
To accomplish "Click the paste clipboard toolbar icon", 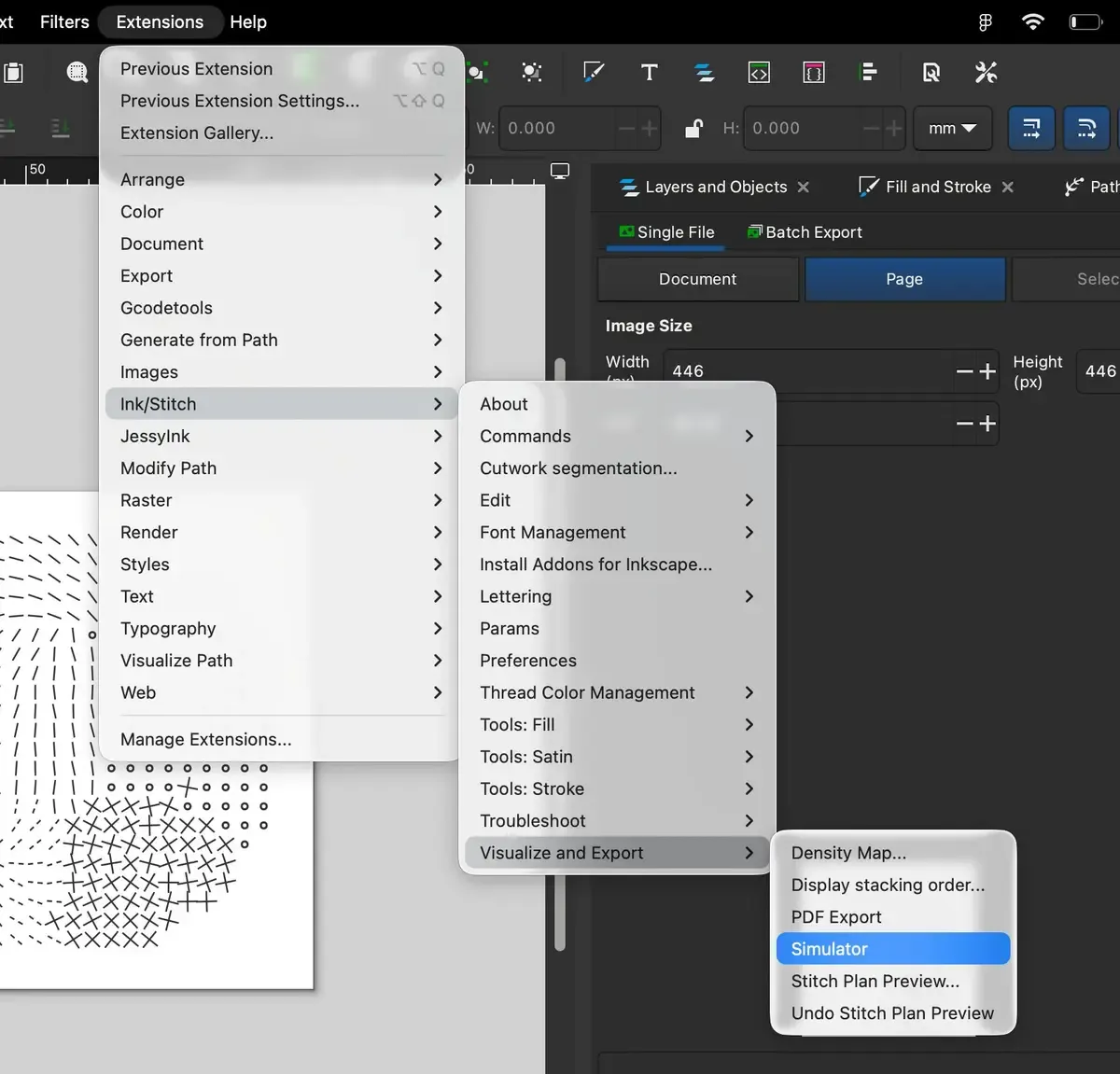I will pyautogui.click(x=13, y=72).
